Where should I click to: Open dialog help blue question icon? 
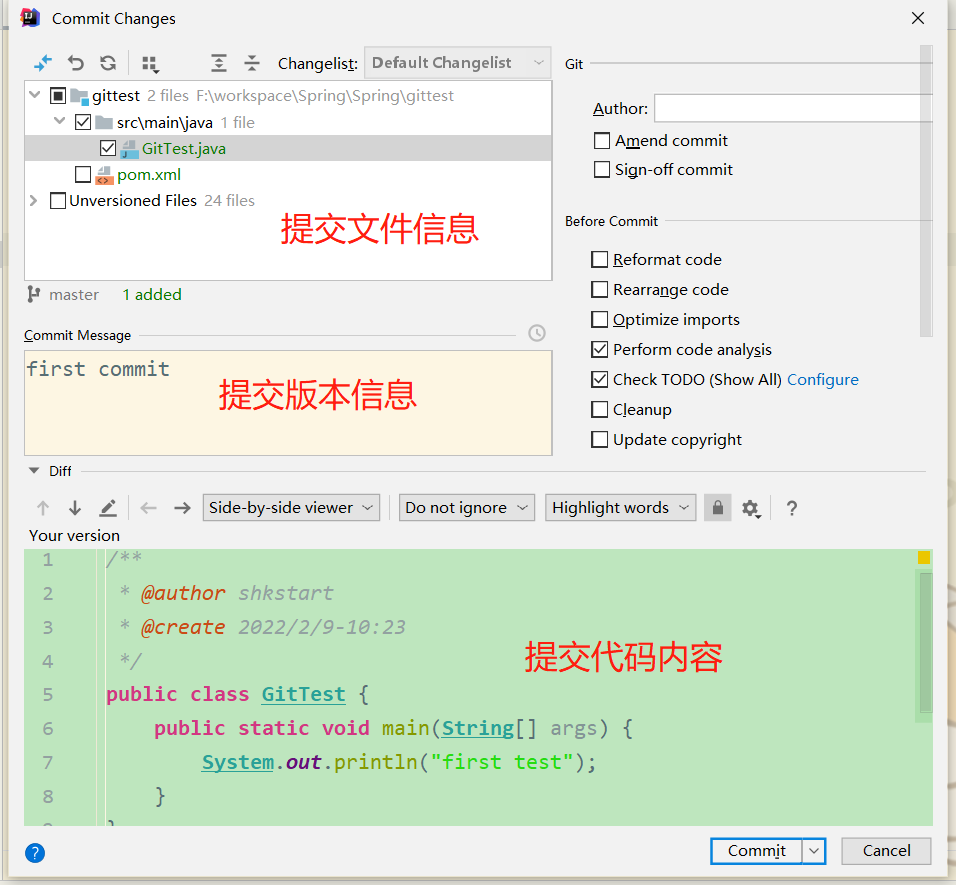pos(35,853)
